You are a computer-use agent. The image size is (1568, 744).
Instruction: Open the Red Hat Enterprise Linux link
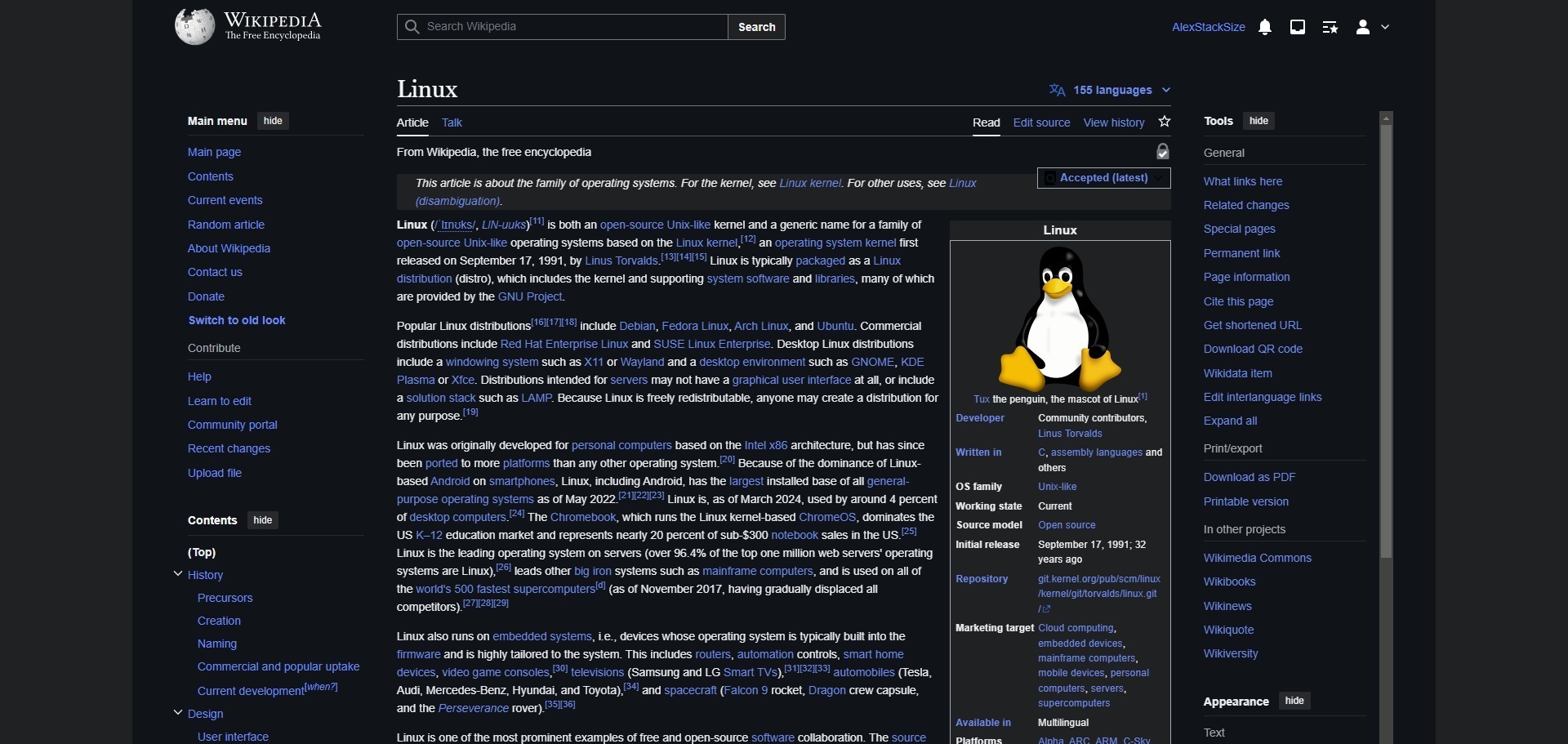[x=564, y=344]
